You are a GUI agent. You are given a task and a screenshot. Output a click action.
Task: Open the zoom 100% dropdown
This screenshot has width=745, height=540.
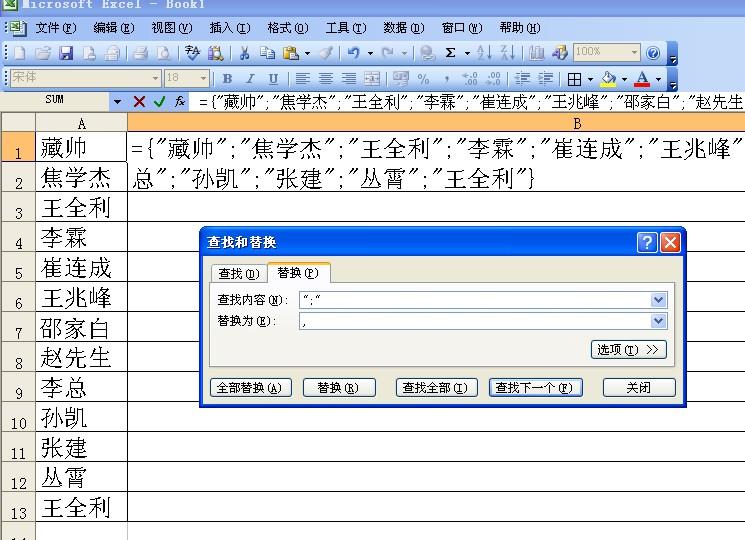tap(634, 52)
